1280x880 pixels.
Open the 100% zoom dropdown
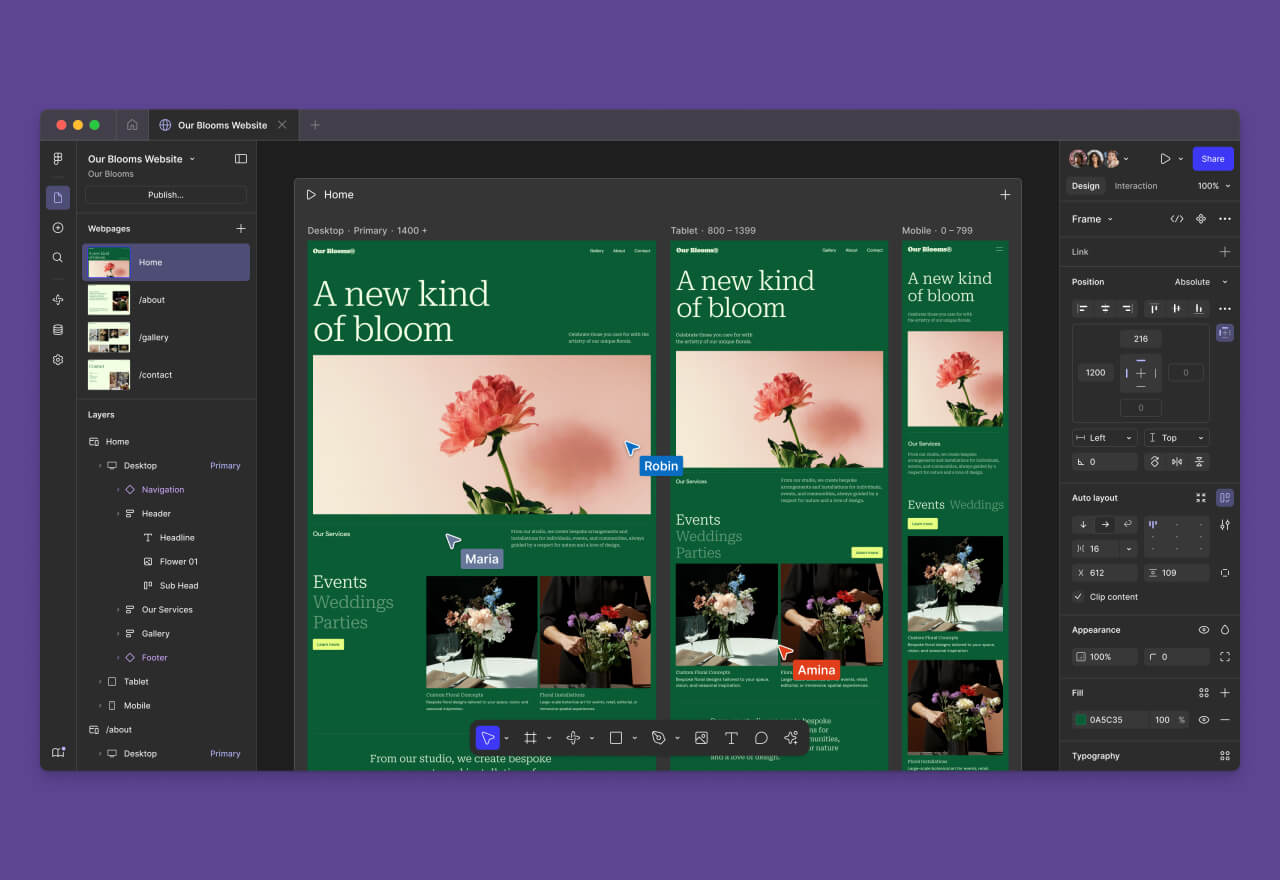pyautogui.click(x=1214, y=186)
